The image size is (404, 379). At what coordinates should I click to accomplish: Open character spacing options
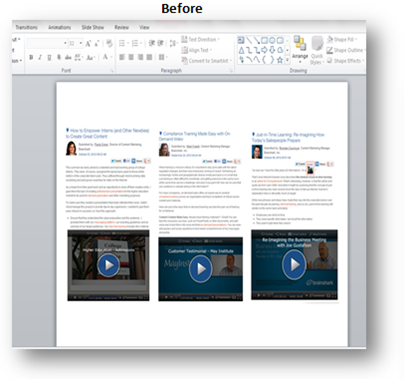[x=78, y=57]
